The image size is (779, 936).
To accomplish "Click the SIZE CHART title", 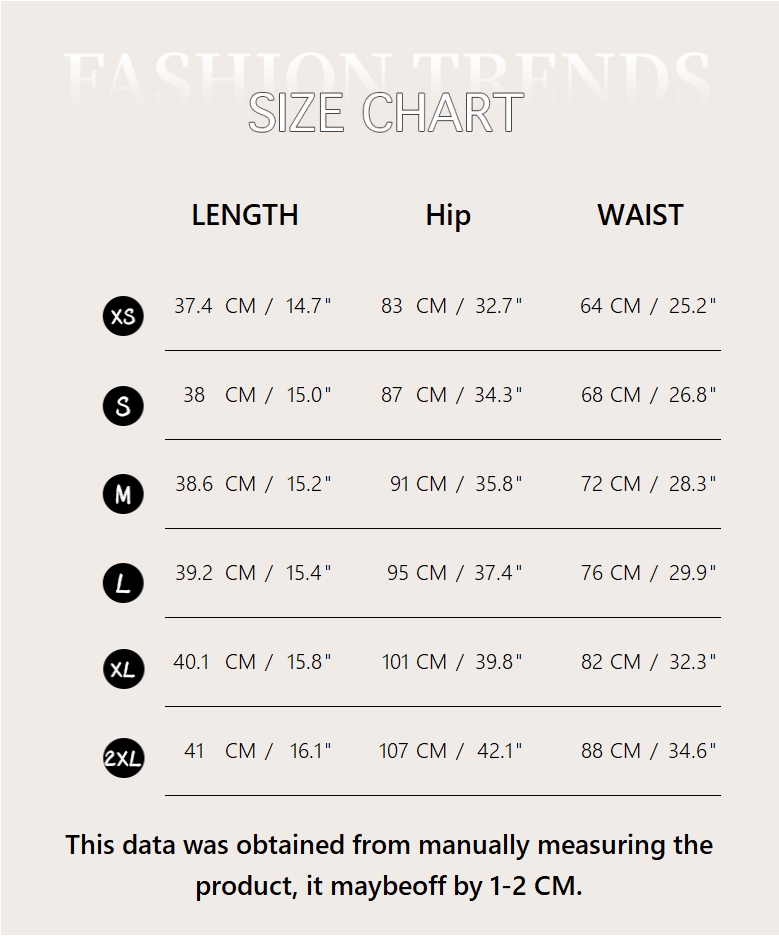I will (x=386, y=113).
